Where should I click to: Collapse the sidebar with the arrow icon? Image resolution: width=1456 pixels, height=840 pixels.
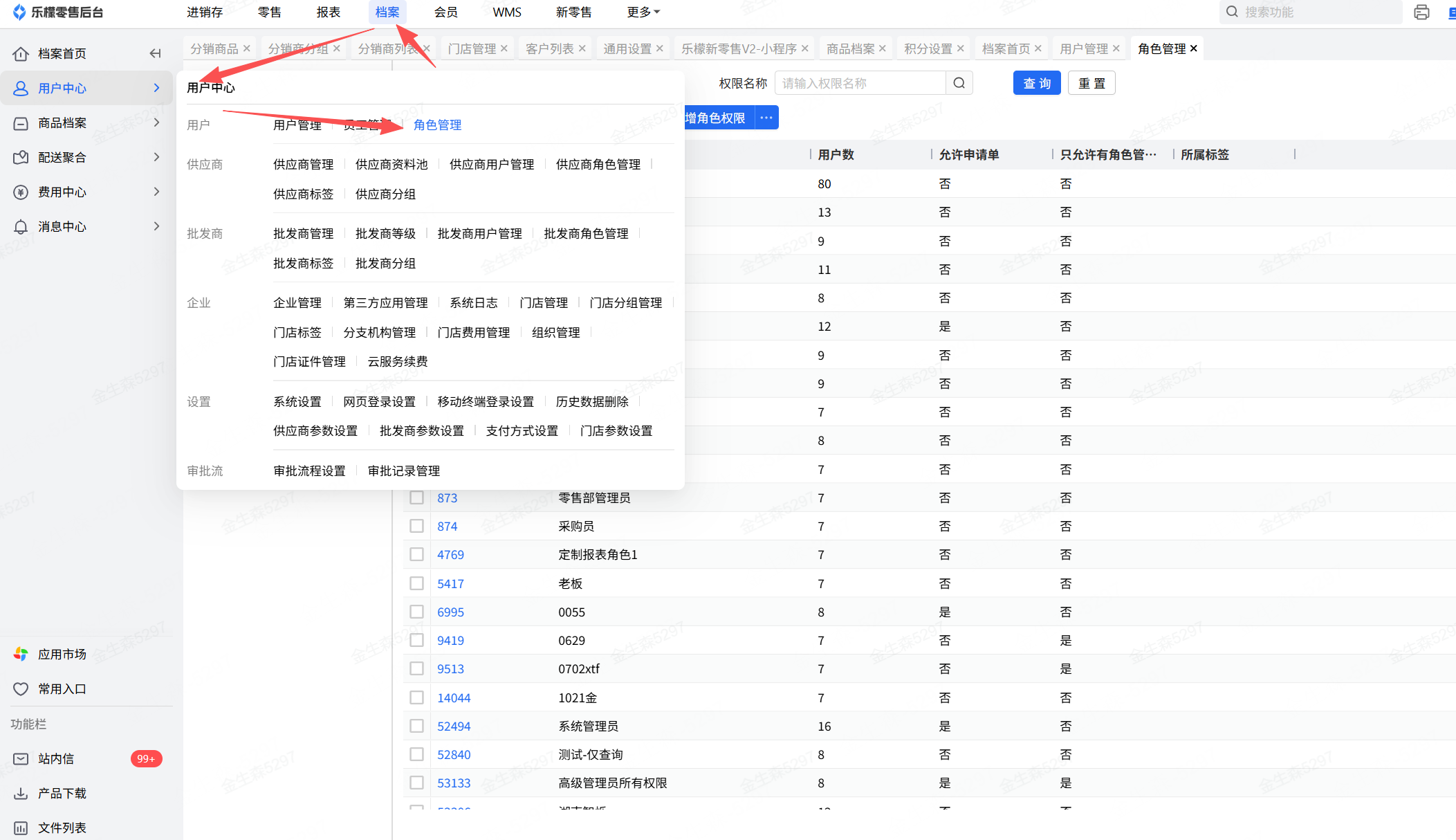(x=155, y=53)
